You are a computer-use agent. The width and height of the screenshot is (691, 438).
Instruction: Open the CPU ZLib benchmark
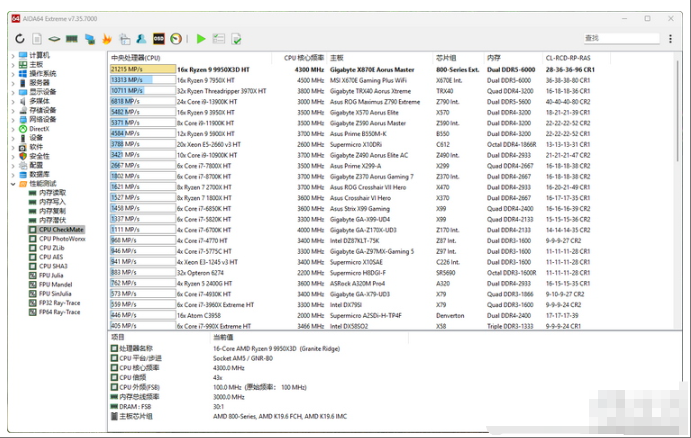tap(52, 248)
